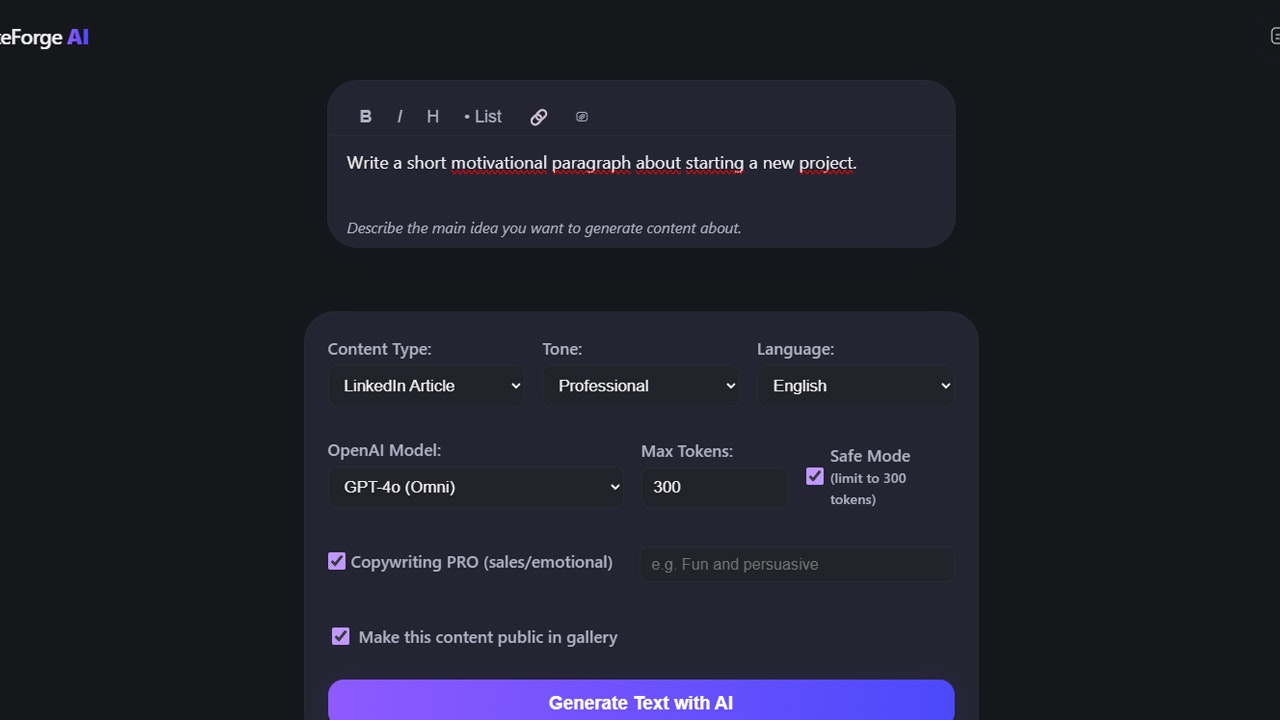1280x720 pixels.
Task: Select GPT-4o (Omni) model entry
Action: tap(476, 487)
